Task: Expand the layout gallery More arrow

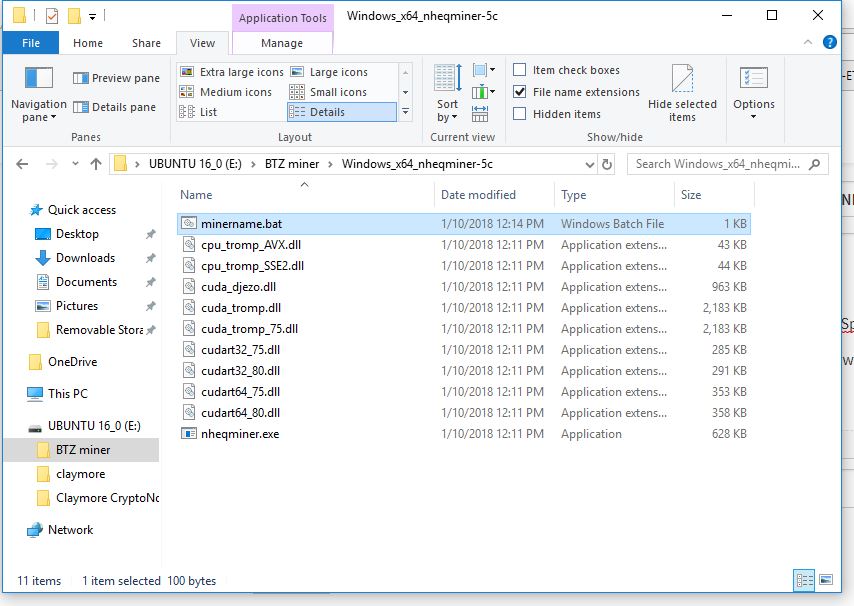Action: point(405,112)
